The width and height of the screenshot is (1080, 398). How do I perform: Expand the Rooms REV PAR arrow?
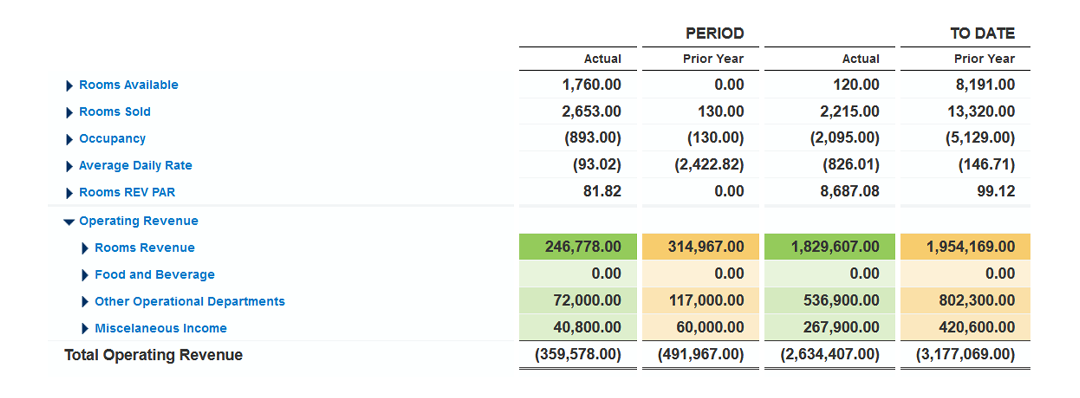point(69,193)
